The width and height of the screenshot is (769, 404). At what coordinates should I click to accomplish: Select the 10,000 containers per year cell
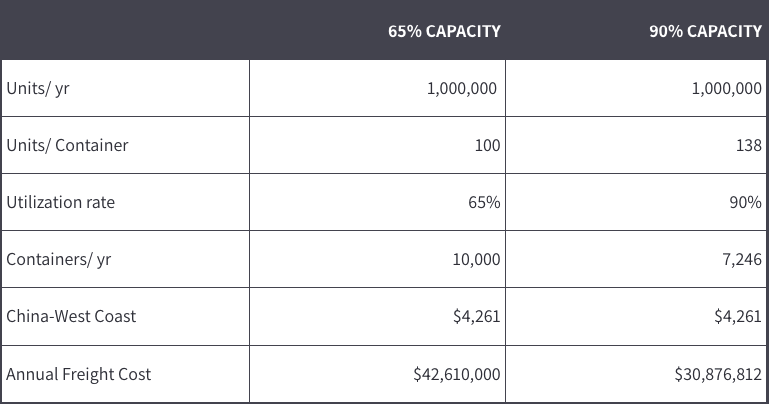pyautogui.click(x=476, y=259)
